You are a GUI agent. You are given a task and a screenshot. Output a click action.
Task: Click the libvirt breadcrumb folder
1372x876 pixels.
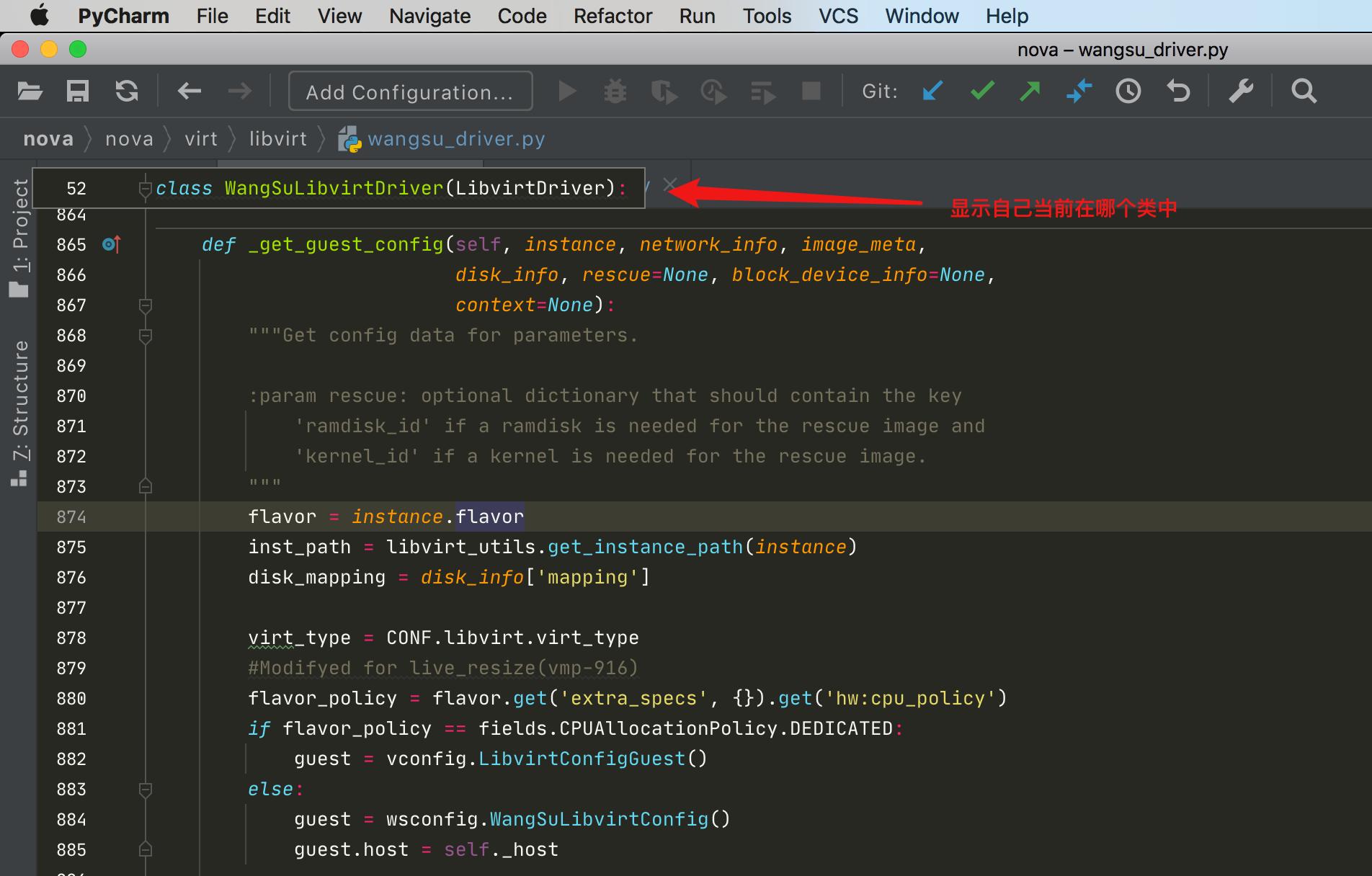click(277, 138)
